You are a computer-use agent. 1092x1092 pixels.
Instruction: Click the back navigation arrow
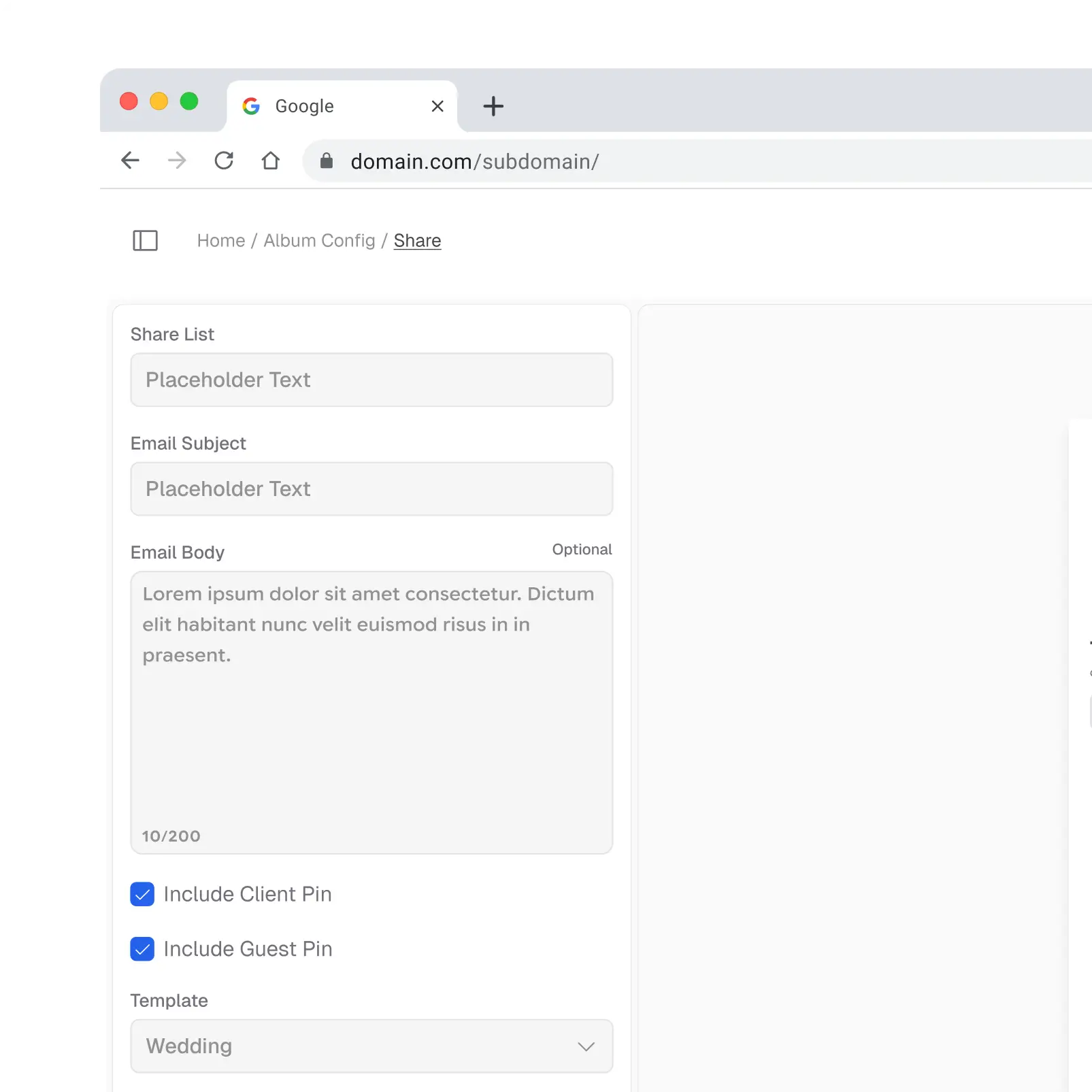130,161
